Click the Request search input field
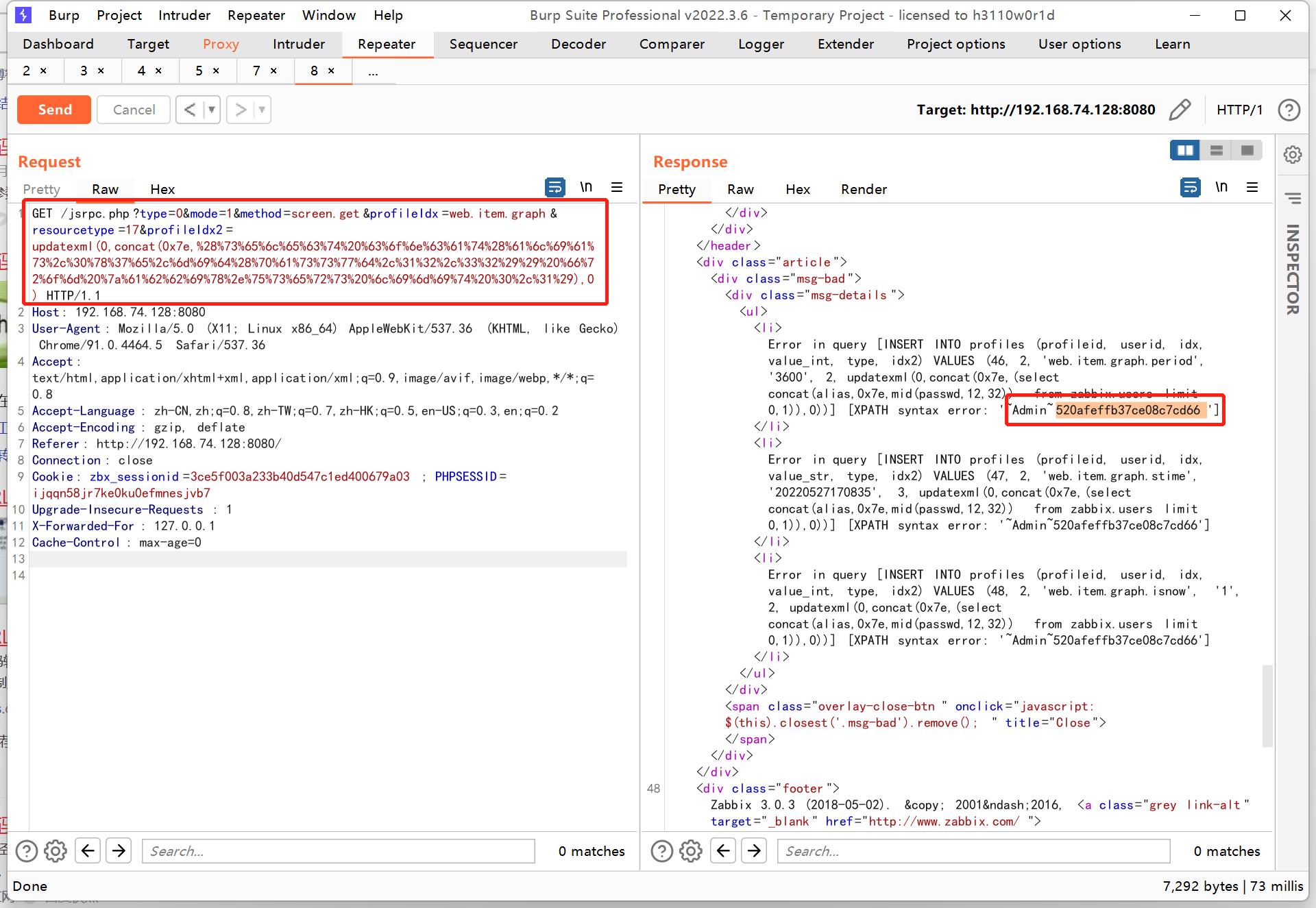 pyautogui.click(x=338, y=851)
